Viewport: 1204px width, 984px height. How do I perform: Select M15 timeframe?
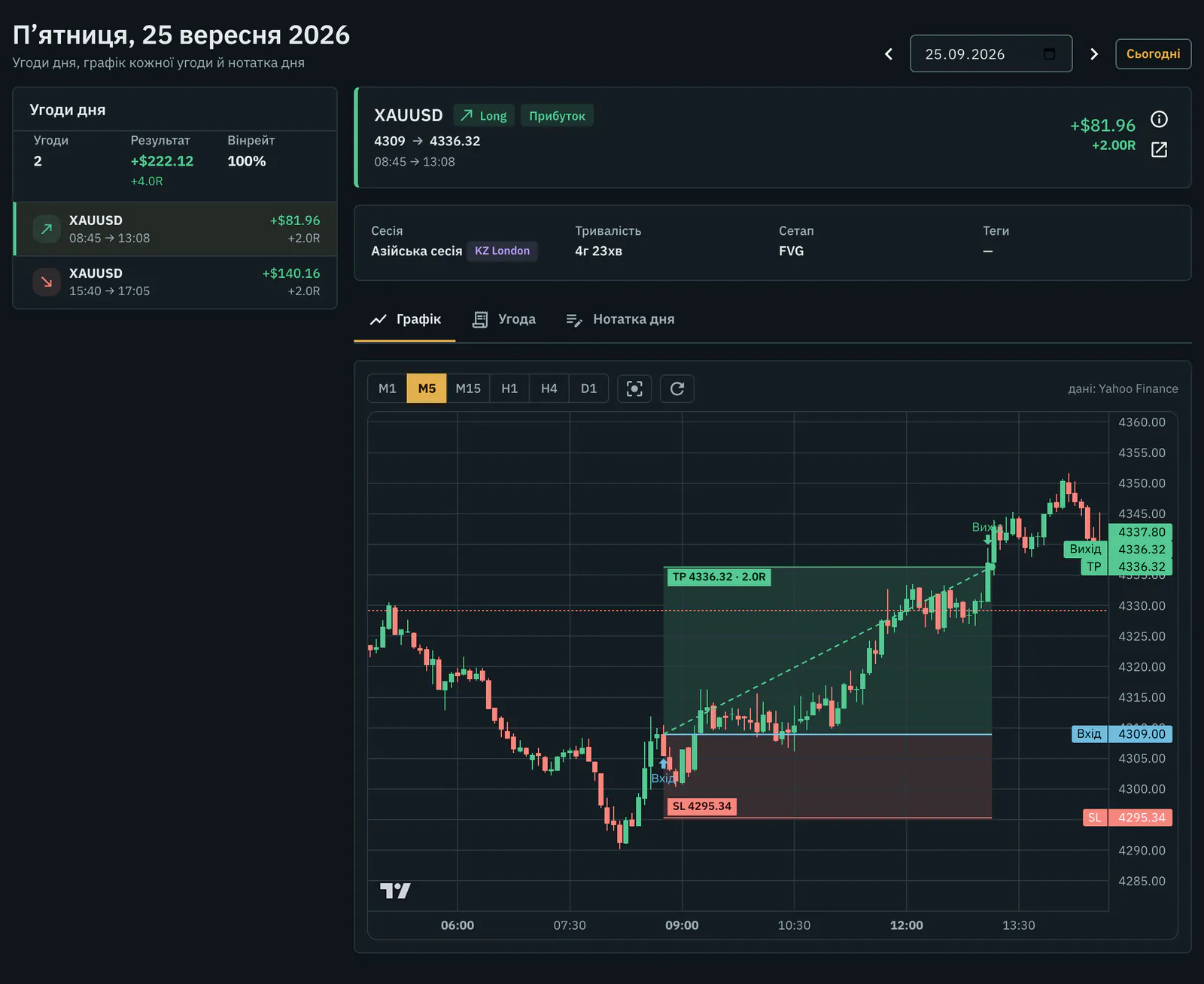click(x=468, y=388)
